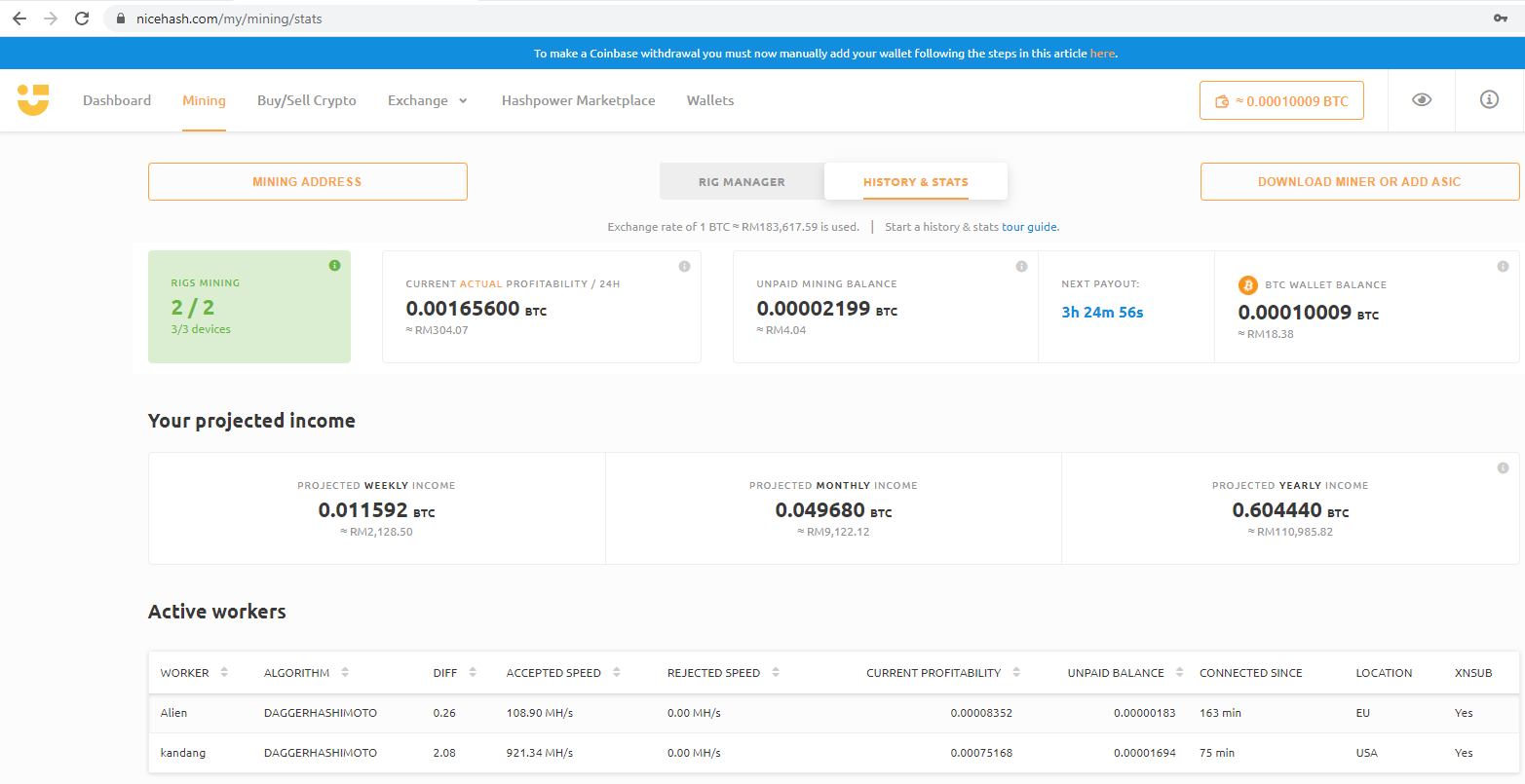Open Hashpower Marketplace from navigation
The width and height of the screenshot is (1525, 784).
point(578,100)
